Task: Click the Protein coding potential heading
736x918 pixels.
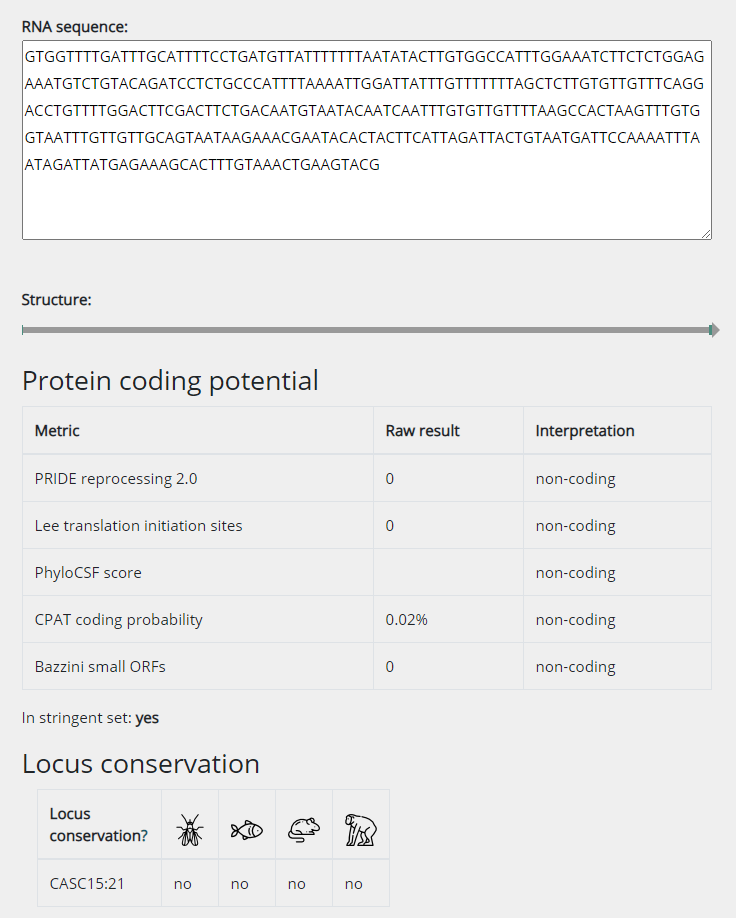Action: (170, 381)
